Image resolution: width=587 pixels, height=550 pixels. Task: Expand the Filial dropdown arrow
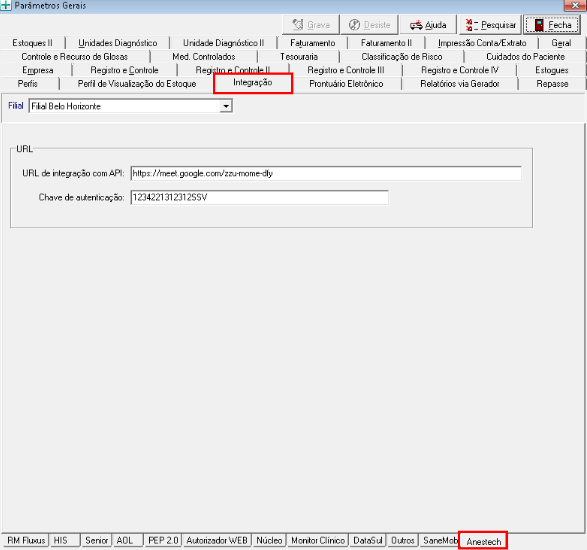coord(226,106)
